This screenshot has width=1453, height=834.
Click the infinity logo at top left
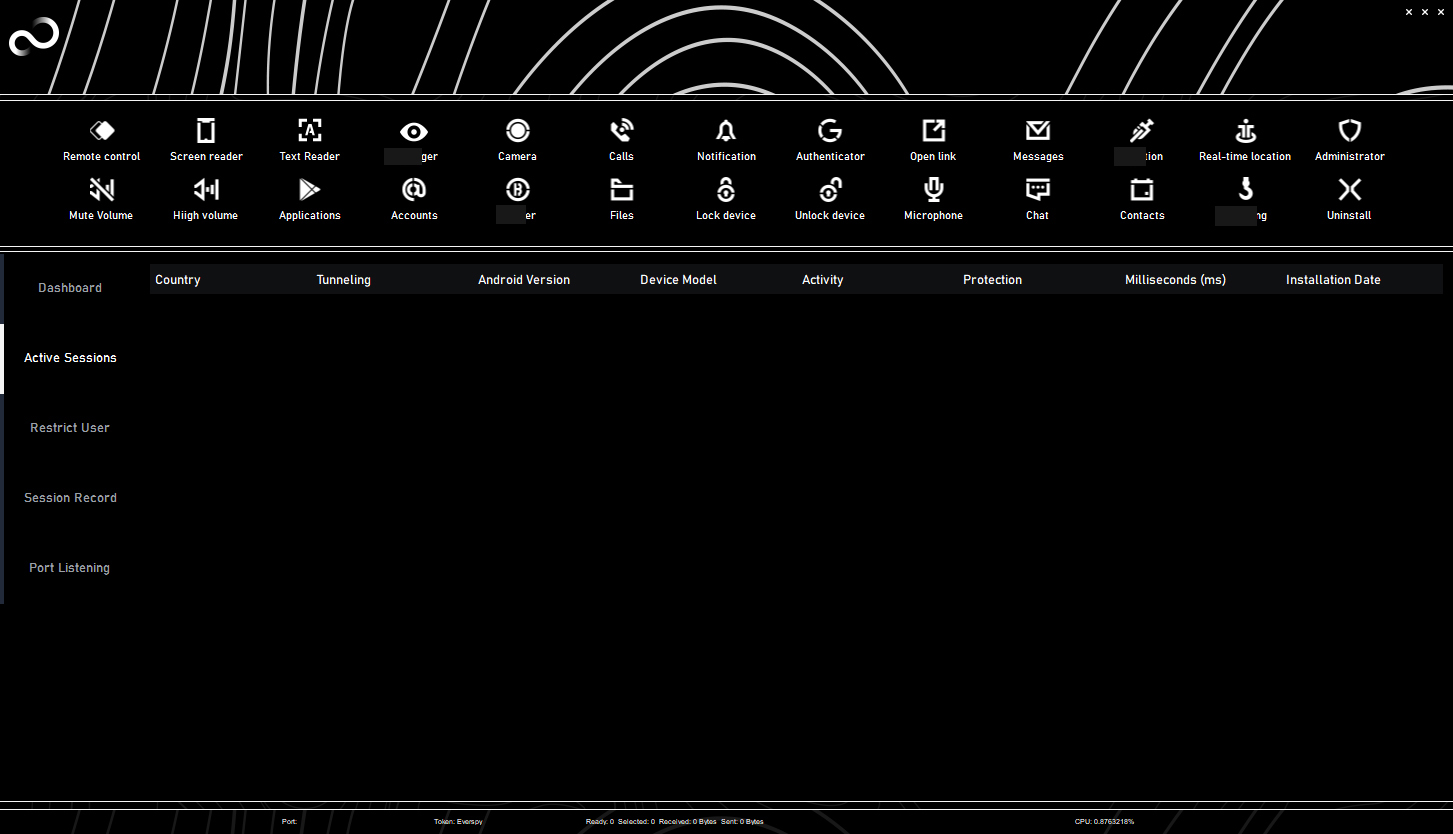pyautogui.click(x=34, y=38)
